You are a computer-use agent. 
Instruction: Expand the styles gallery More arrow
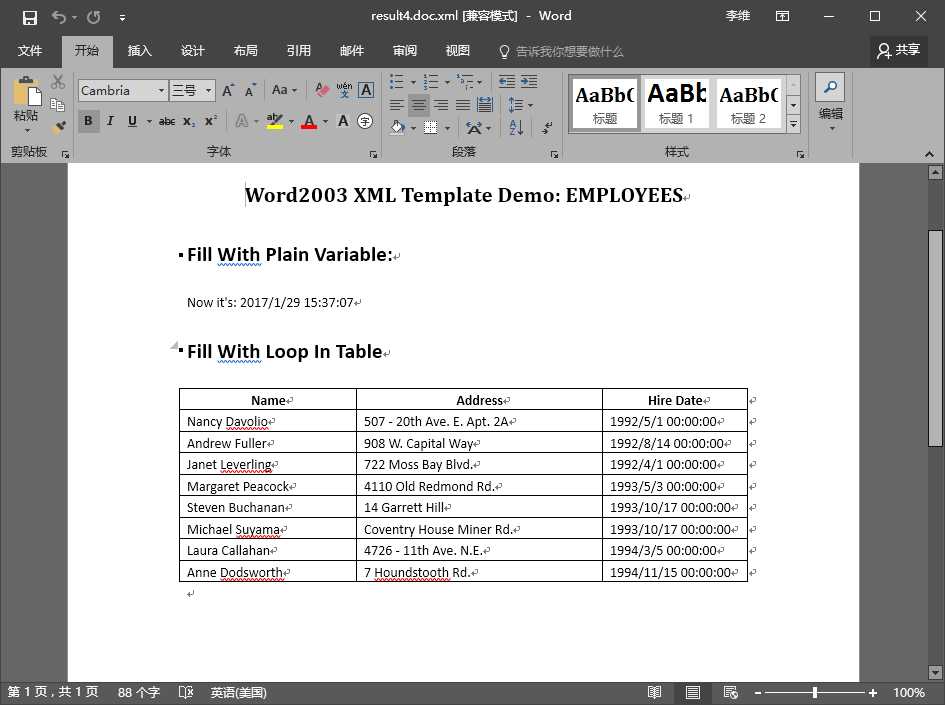coord(794,124)
